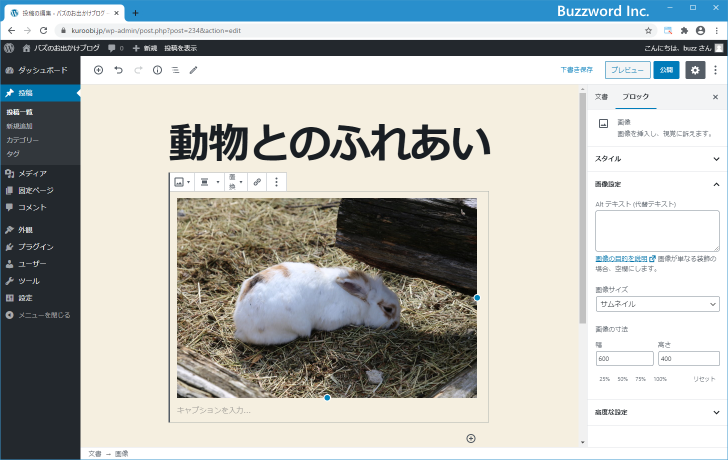
Task: Open the ユーザー menu
Action: pos(40,264)
